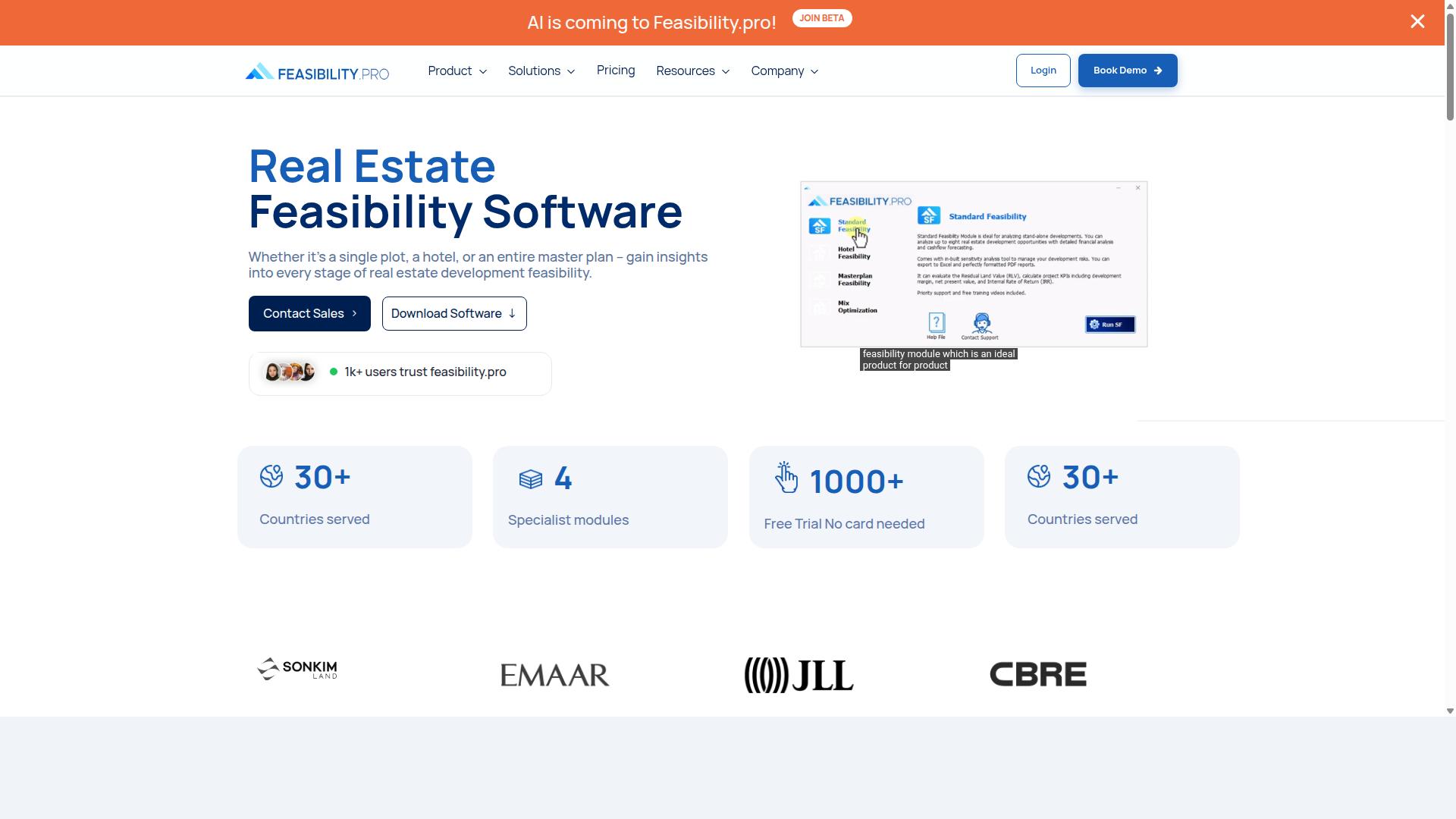The height and width of the screenshot is (819, 1456).
Task: Click Hotel Feasibility in the video preview
Action: [x=854, y=253]
